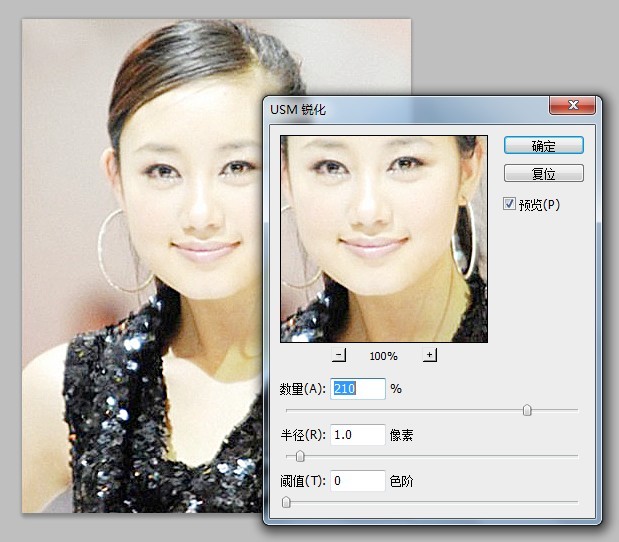Click the threshold slider handle

coord(286,502)
